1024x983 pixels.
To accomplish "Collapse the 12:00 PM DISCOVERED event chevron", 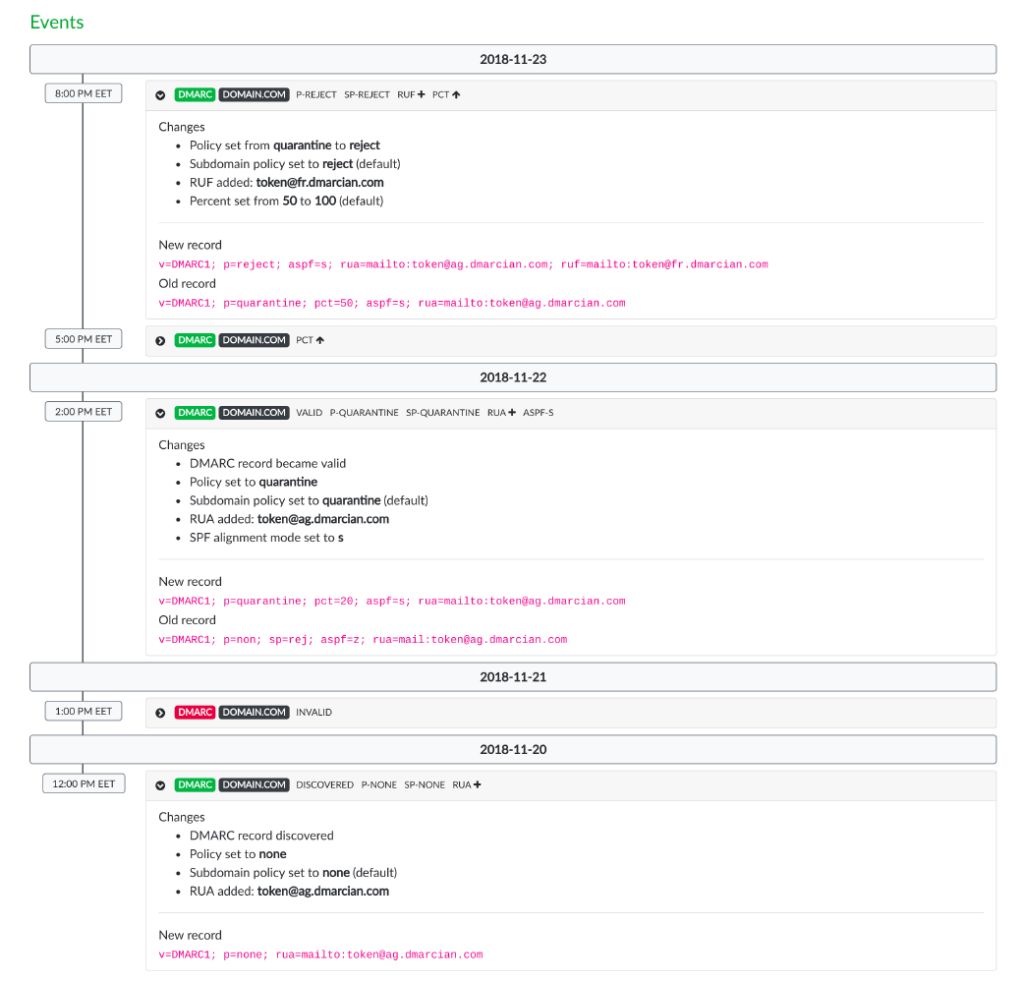I will (x=160, y=785).
